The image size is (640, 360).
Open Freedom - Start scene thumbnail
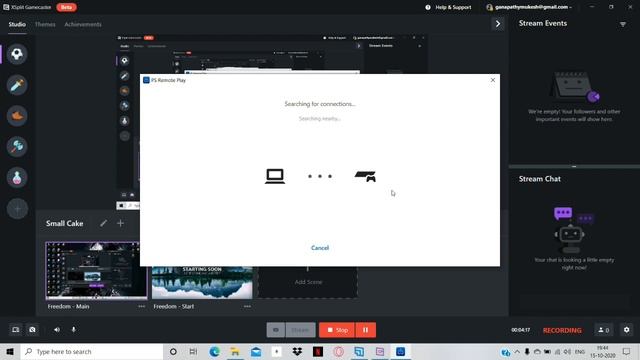point(202,282)
